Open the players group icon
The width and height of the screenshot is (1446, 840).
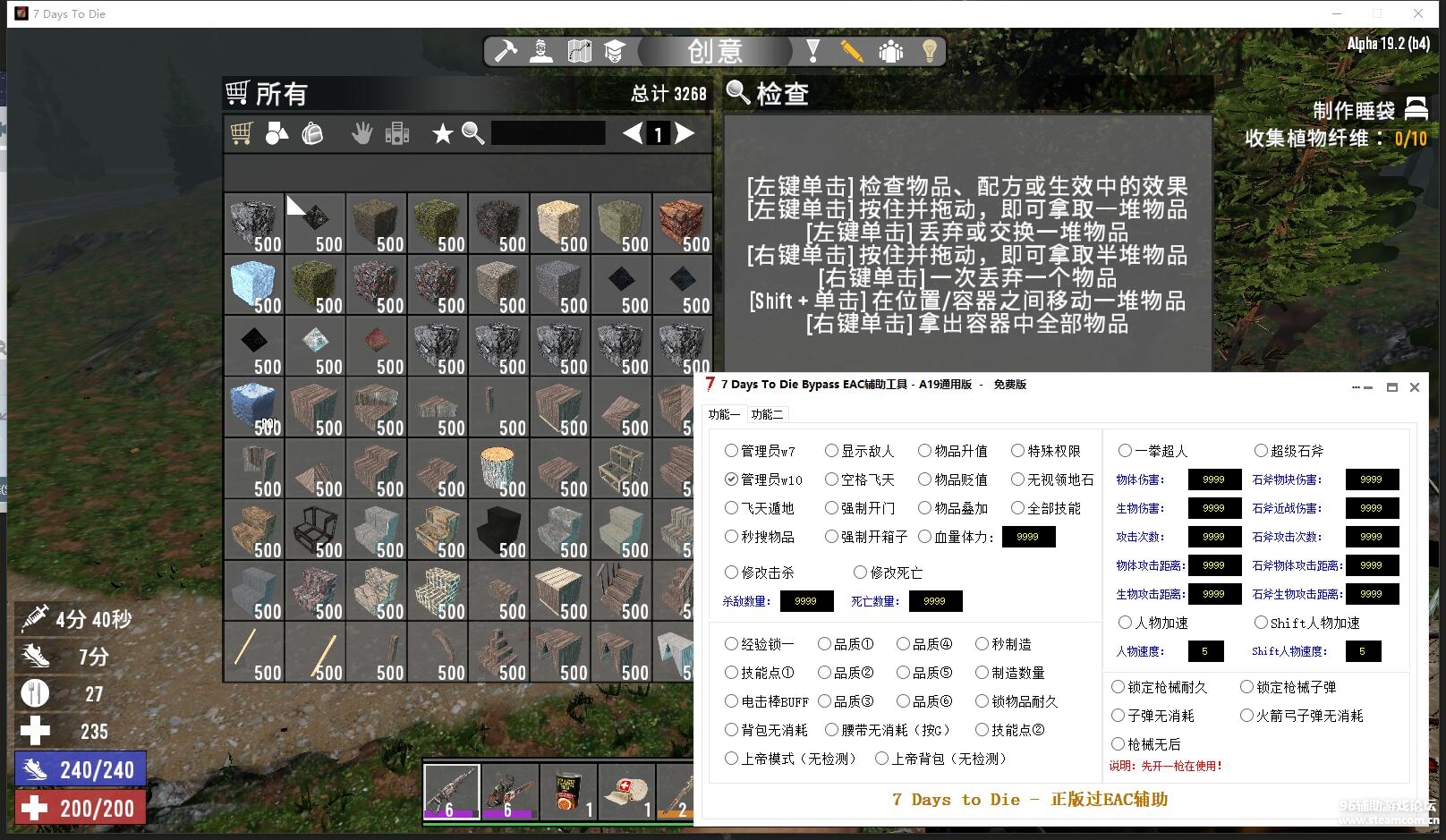click(890, 51)
